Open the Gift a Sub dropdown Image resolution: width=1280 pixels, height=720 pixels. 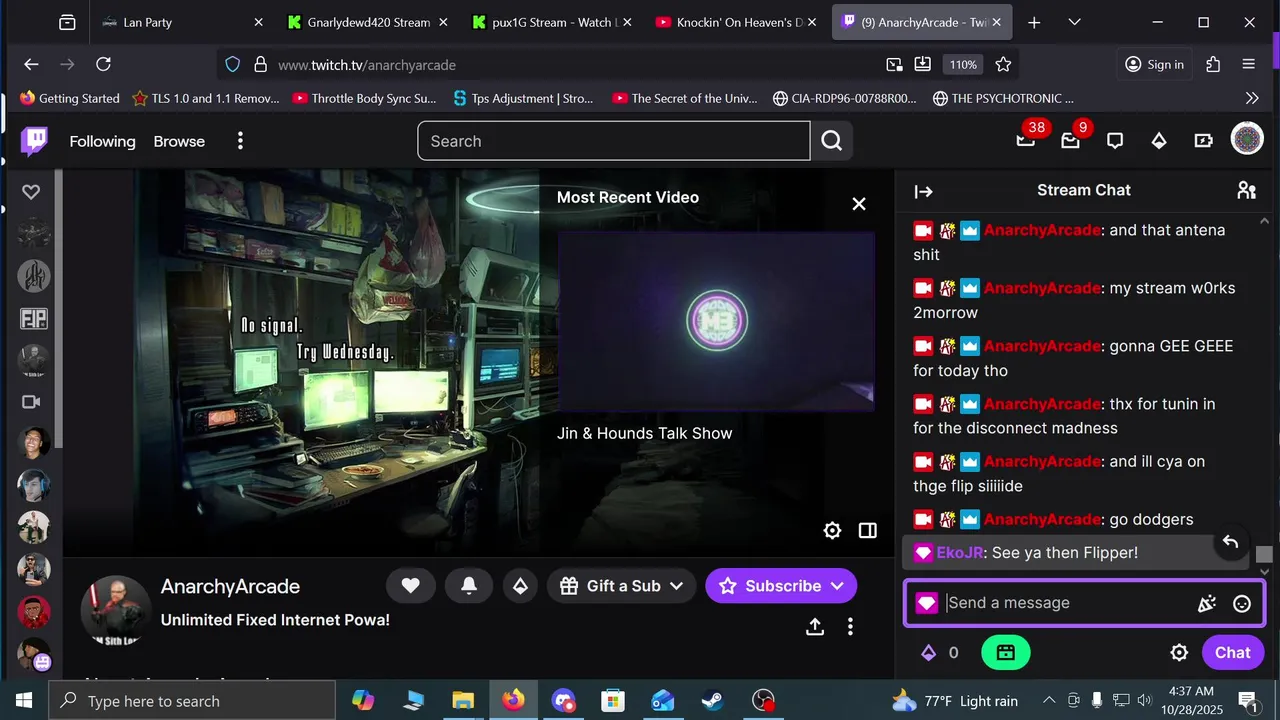(x=622, y=586)
